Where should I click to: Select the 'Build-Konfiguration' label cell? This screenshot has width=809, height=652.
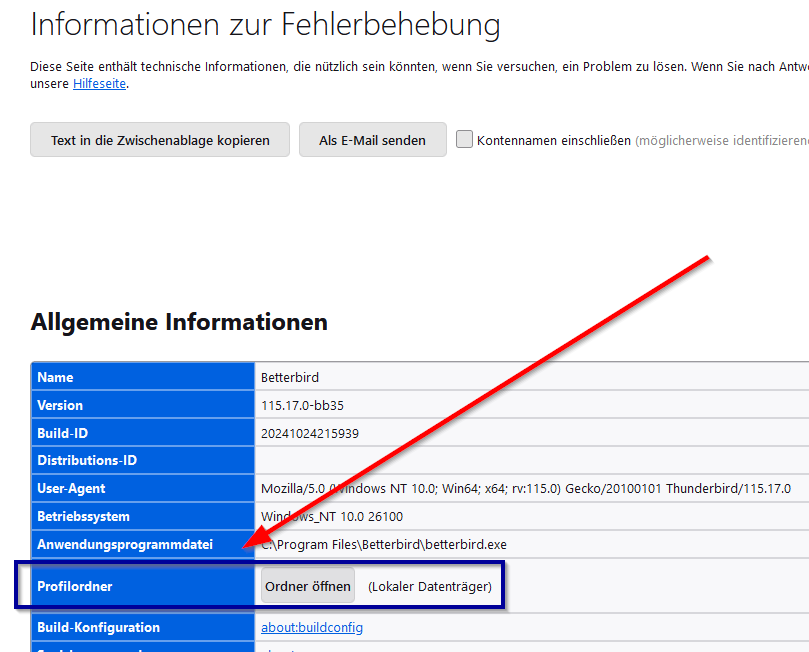point(143,627)
